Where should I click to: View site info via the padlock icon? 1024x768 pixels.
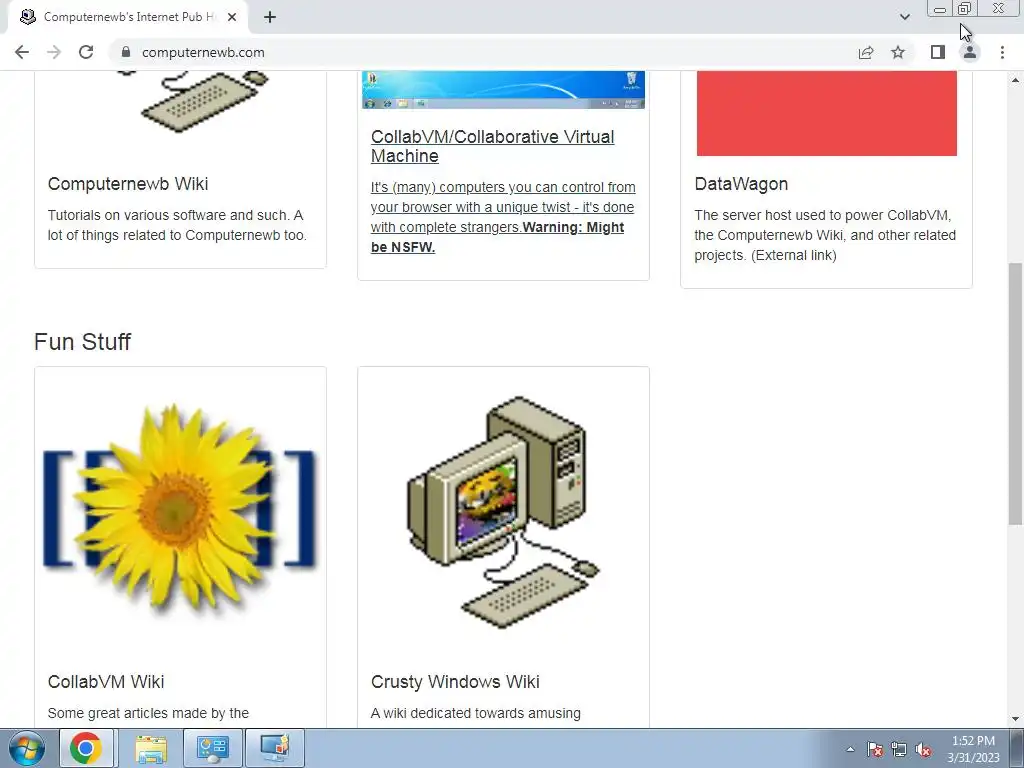coord(126,52)
